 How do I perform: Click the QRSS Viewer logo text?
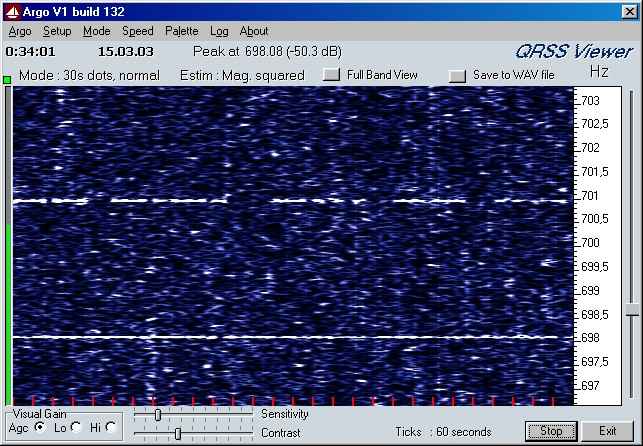coord(574,52)
